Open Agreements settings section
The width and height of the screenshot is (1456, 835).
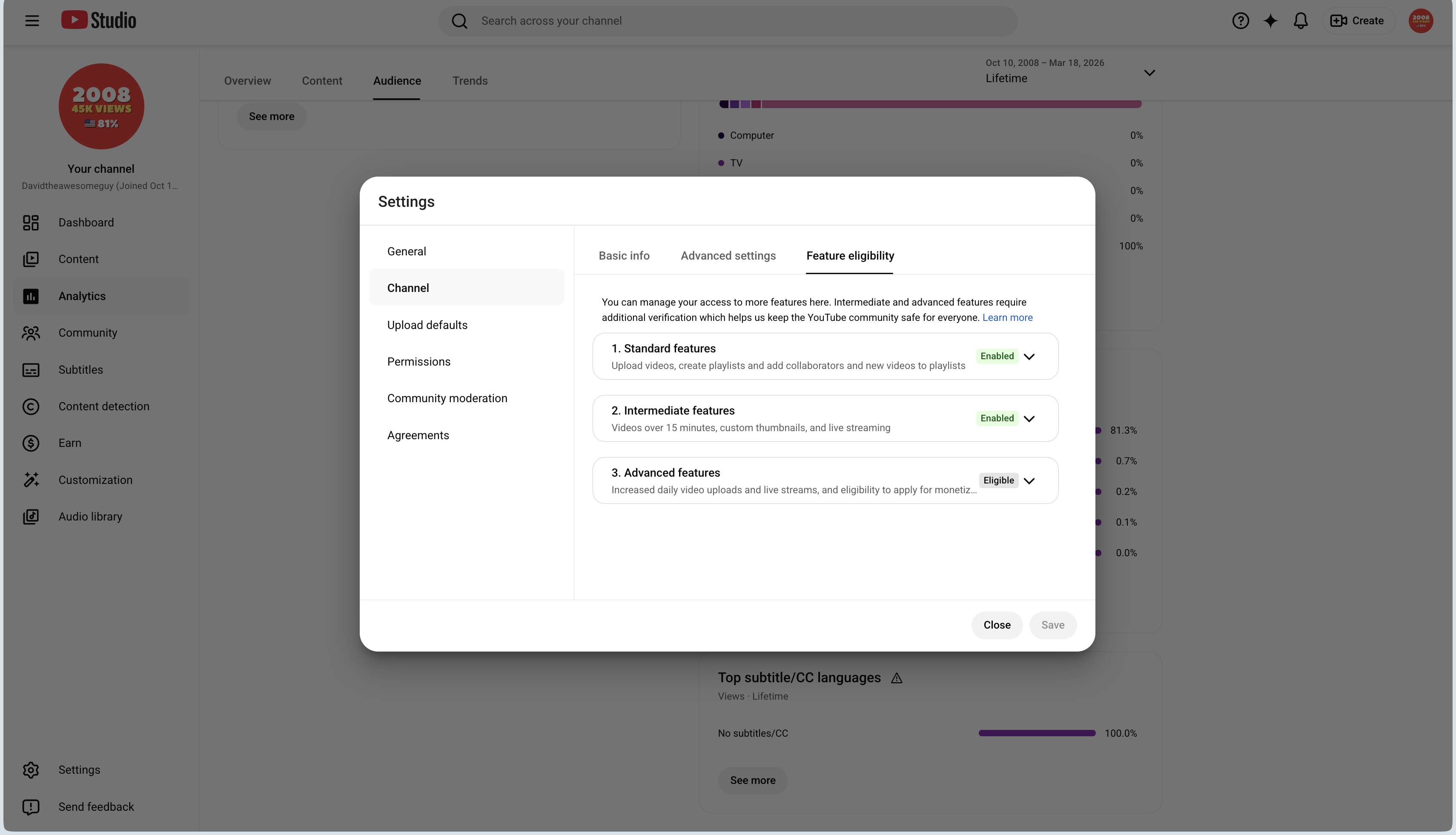[467, 435]
